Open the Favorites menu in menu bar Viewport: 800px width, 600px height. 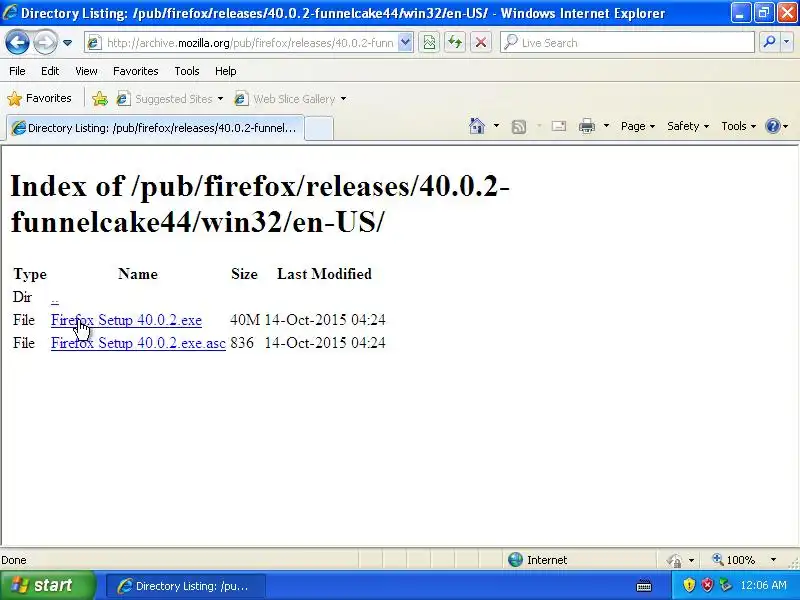pyautogui.click(x=136, y=71)
